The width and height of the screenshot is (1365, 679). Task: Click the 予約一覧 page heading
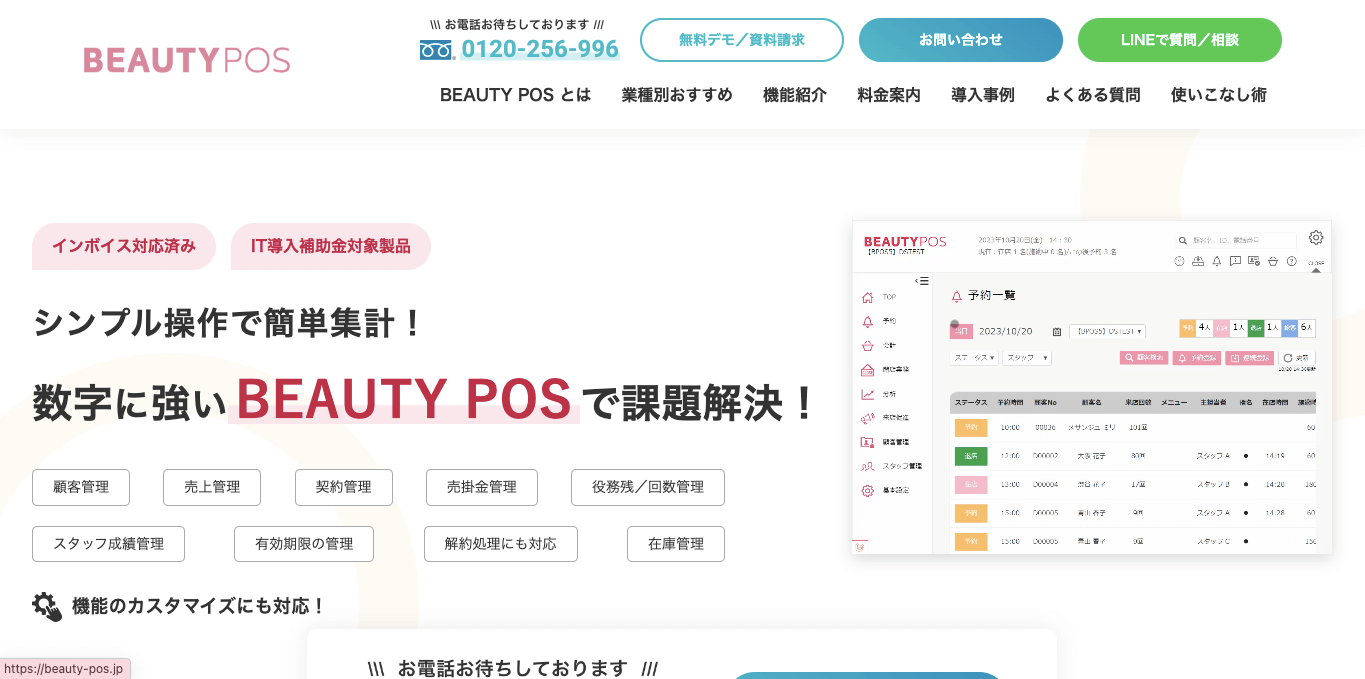click(x=992, y=296)
